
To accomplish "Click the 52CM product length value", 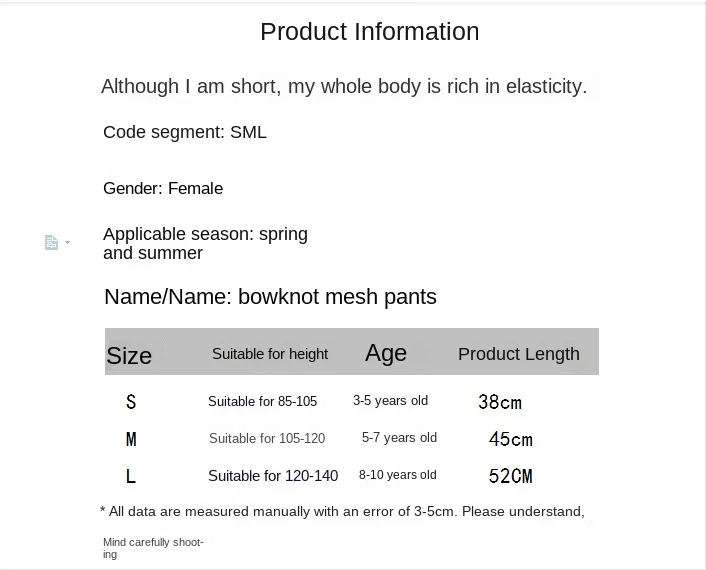I will pyautogui.click(x=510, y=476).
